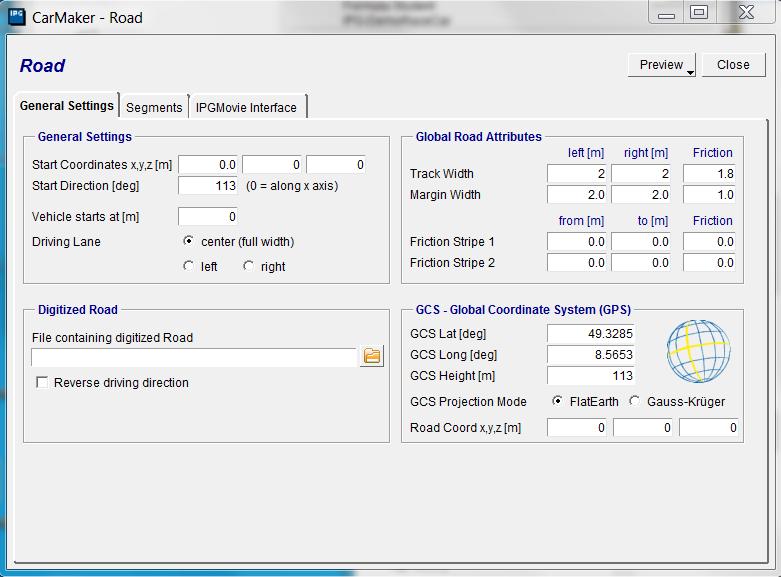Click 'File containing digitized Road' label
The height and width of the screenshot is (577, 781).
(x=112, y=337)
